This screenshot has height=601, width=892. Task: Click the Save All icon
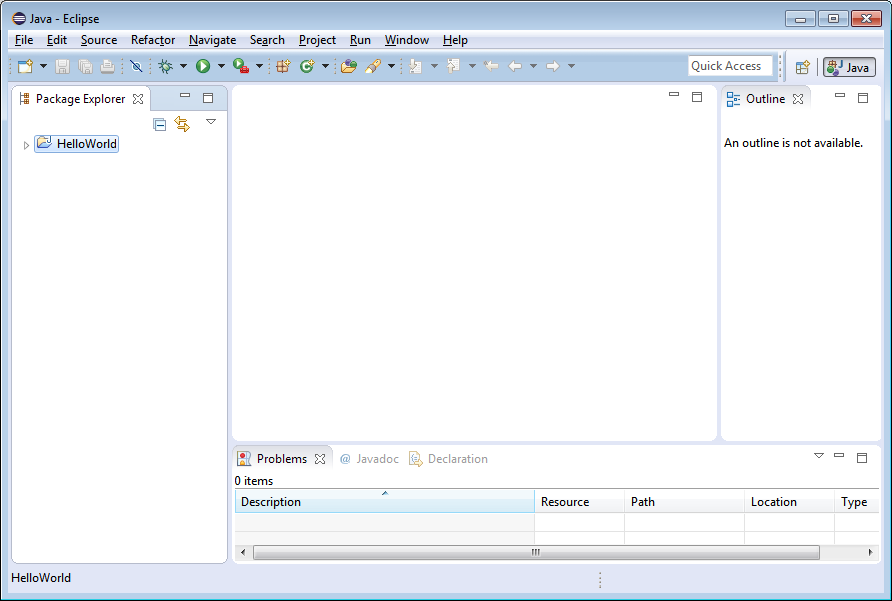[x=85, y=67]
